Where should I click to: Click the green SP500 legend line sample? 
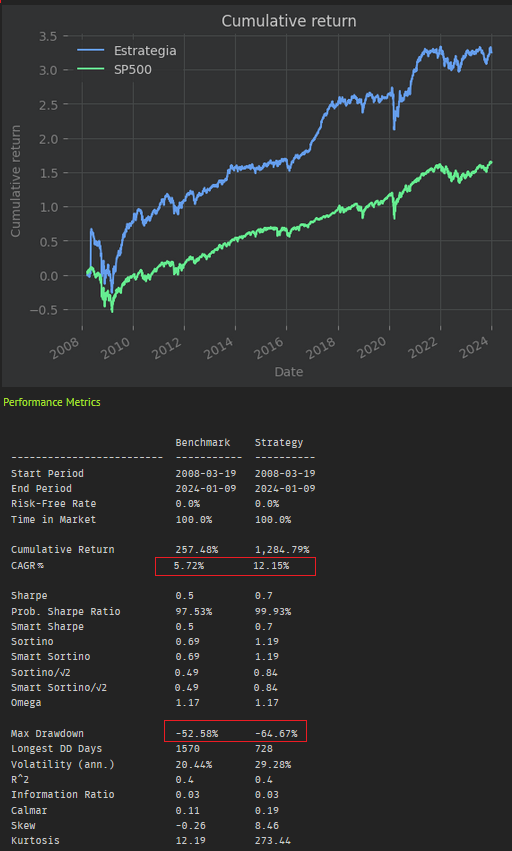90,69
